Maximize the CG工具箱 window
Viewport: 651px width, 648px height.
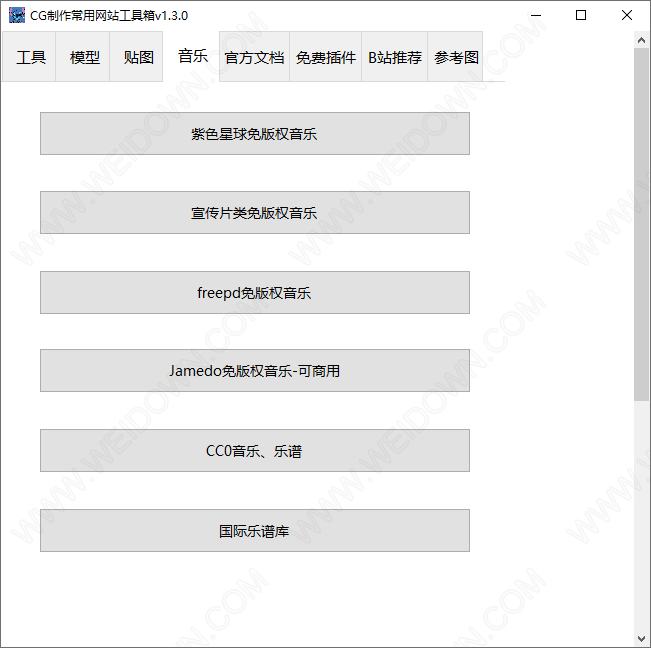(581, 15)
